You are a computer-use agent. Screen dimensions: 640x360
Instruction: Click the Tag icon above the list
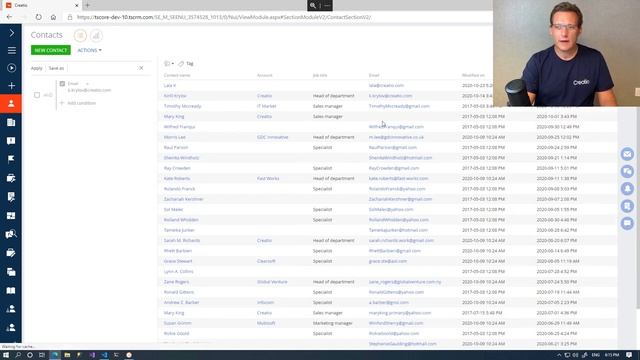point(186,64)
